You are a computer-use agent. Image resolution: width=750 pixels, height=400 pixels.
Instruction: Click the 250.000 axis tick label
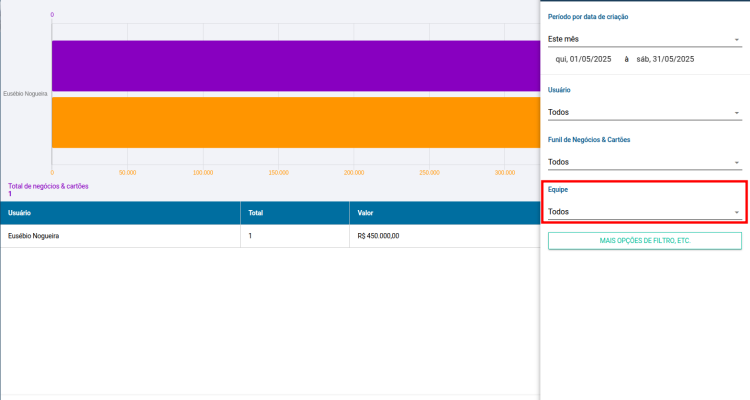[x=429, y=173]
